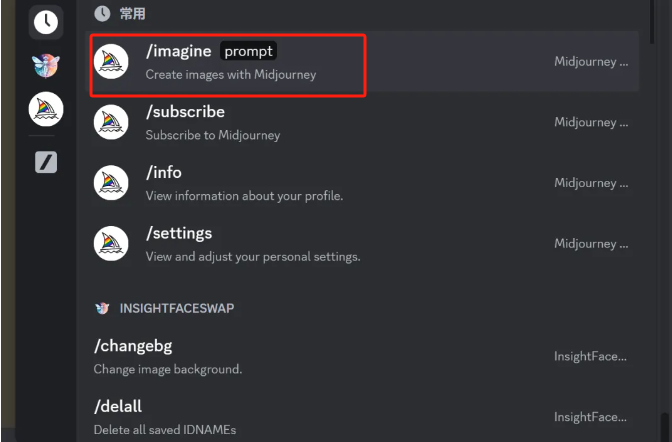Click the Midjourney avatar beside /imagine
This screenshot has width=672, height=442.
pos(111,62)
